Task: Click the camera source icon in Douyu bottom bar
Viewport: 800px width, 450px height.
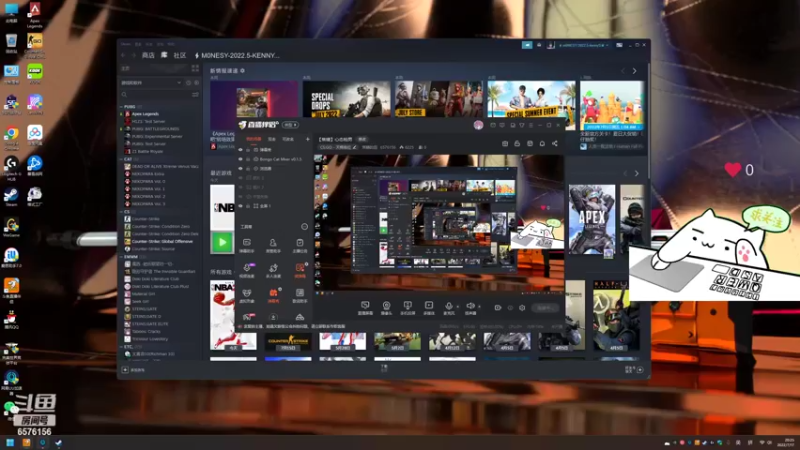Action: 386,307
